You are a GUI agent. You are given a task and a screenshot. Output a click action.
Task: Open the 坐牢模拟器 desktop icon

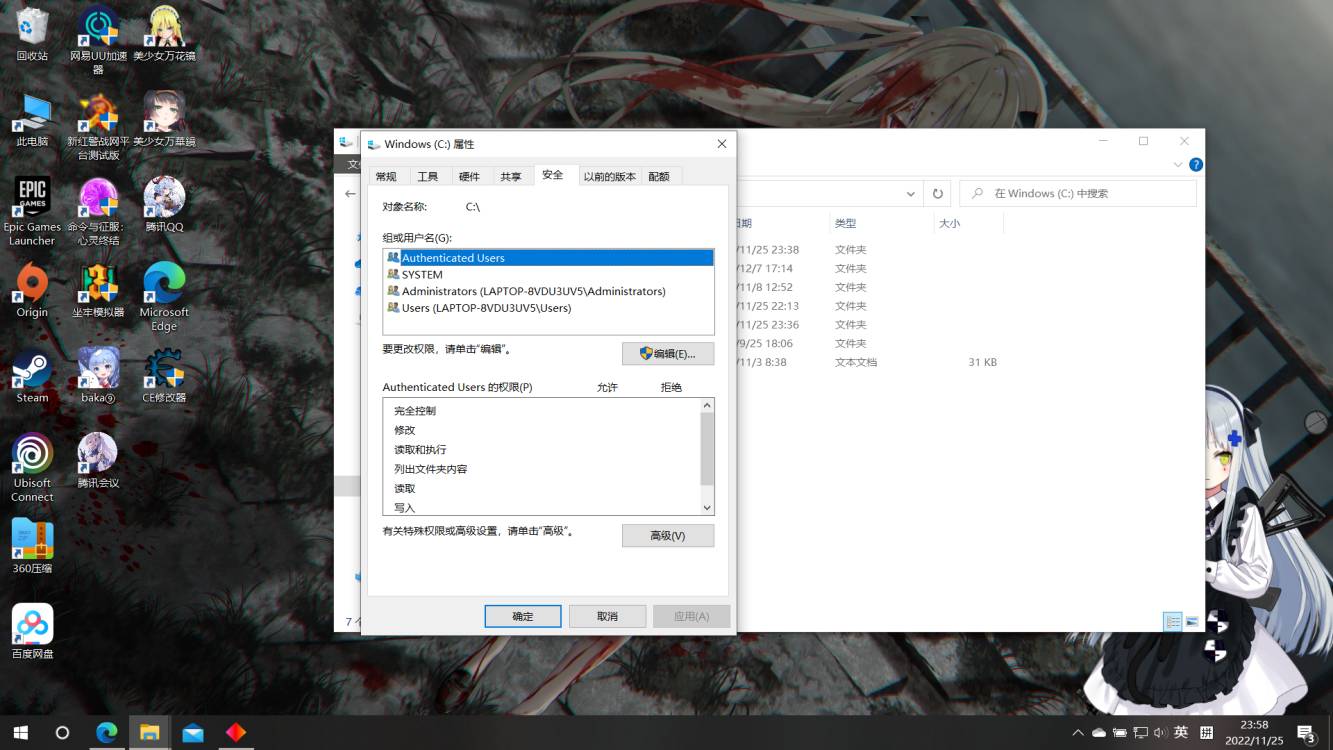tap(98, 290)
